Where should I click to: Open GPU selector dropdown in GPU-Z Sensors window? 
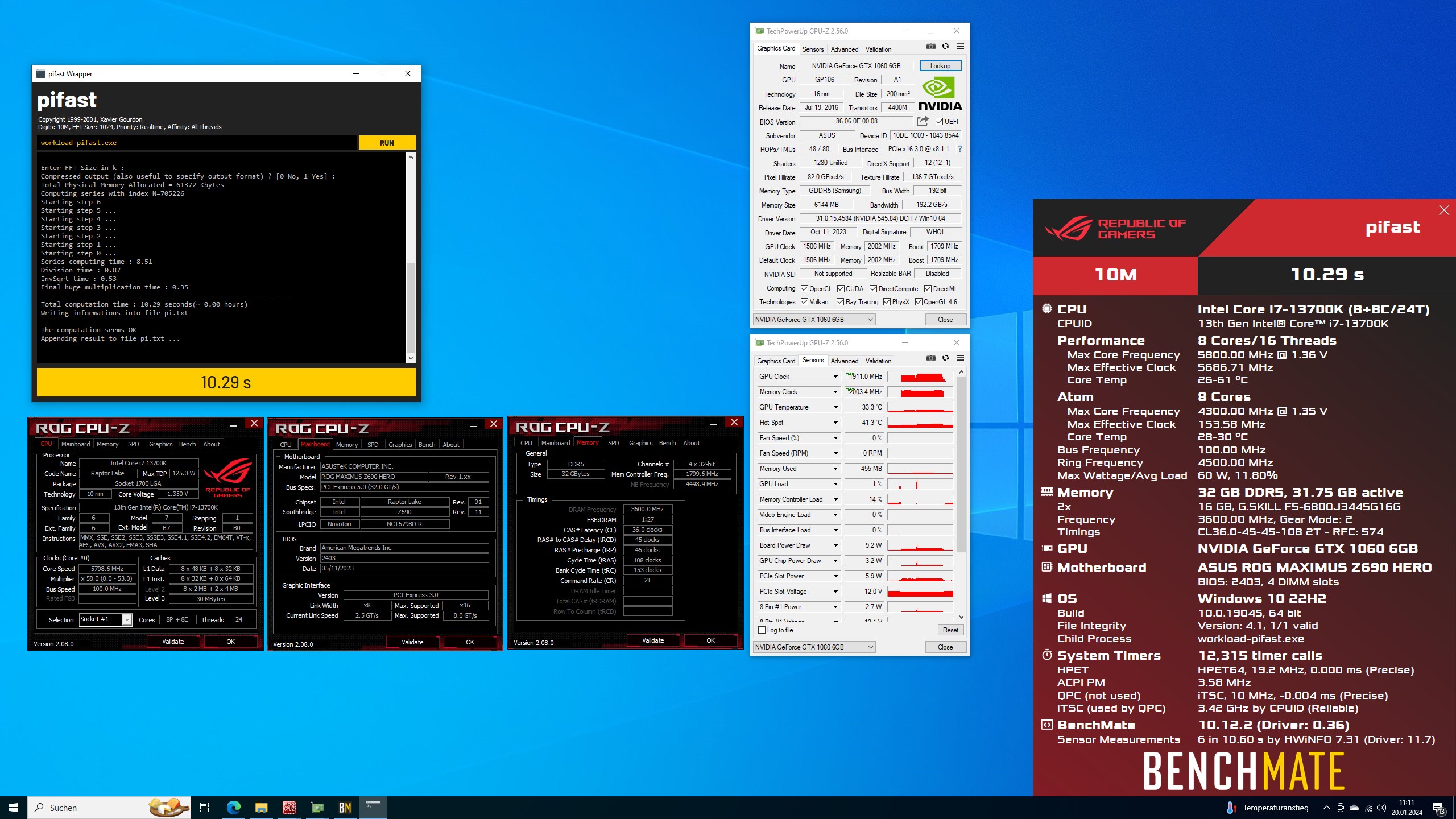(x=814, y=647)
